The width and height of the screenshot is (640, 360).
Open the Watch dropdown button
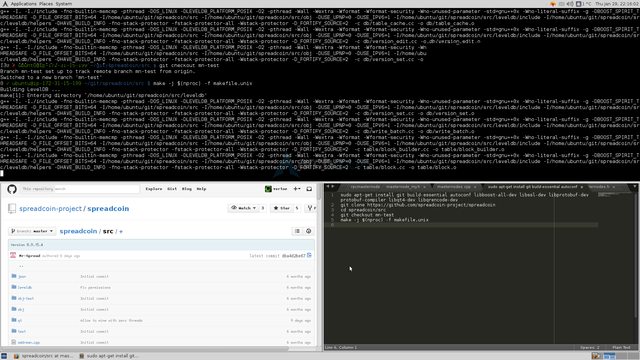(x=244, y=208)
